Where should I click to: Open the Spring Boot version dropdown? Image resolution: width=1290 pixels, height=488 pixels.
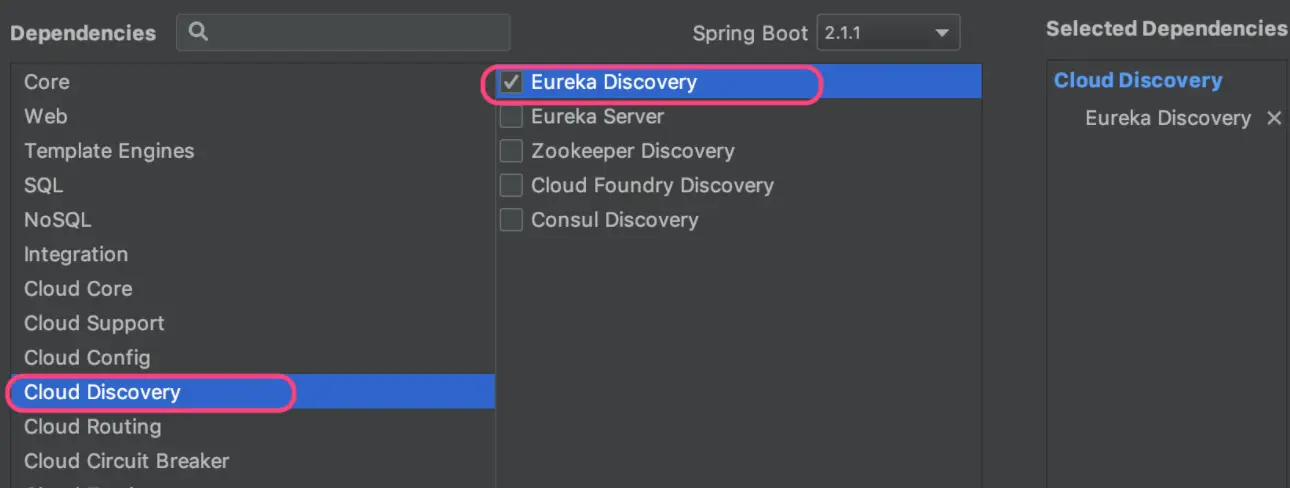pyautogui.click(x=888, y=33)
